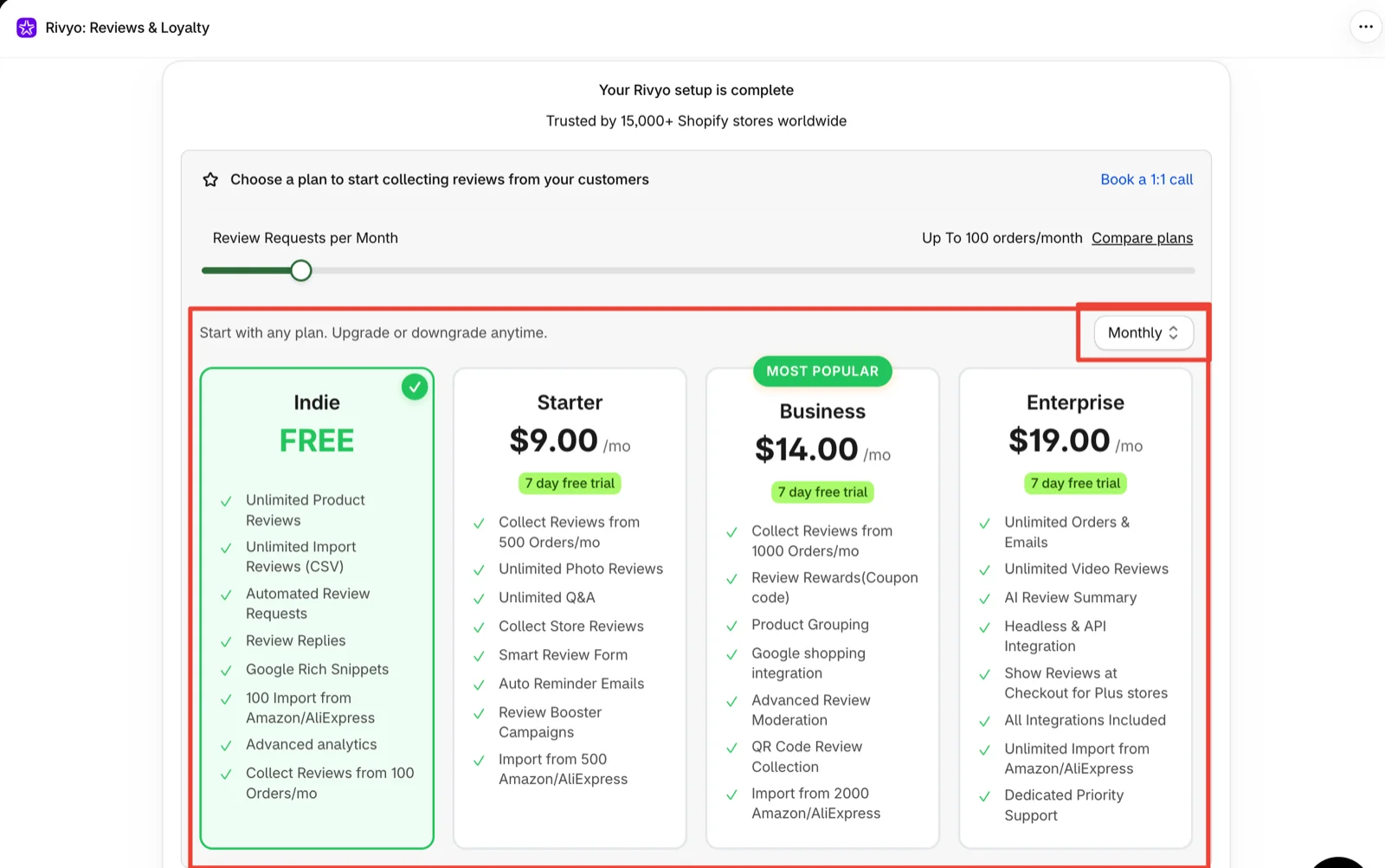Click checkmark next to QR Code Review Collection

point(731,748)
